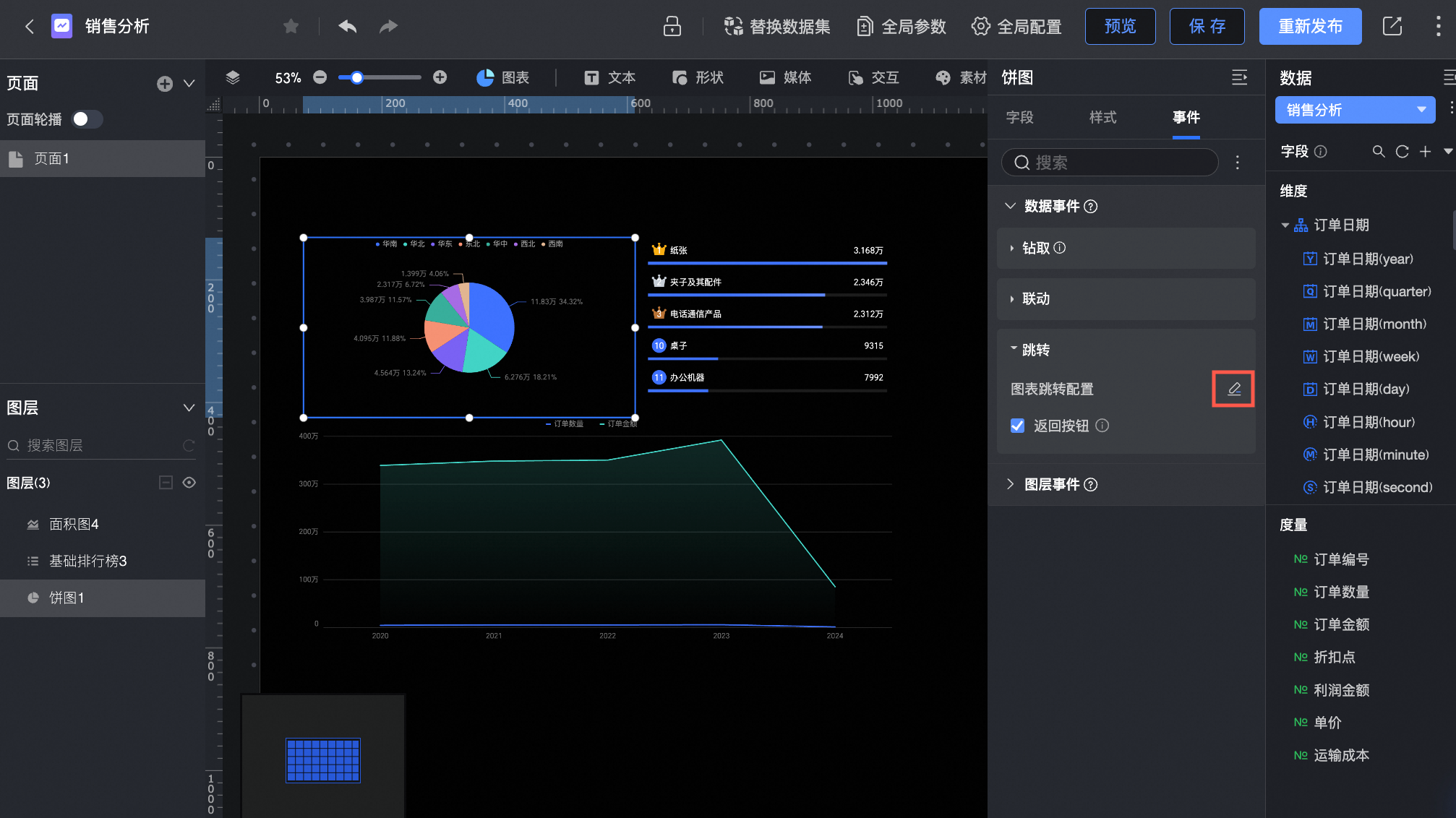The height and width of the screenshot is (818, 1456).
Task: Open 全局参数
Action: [x=901, y=27]
